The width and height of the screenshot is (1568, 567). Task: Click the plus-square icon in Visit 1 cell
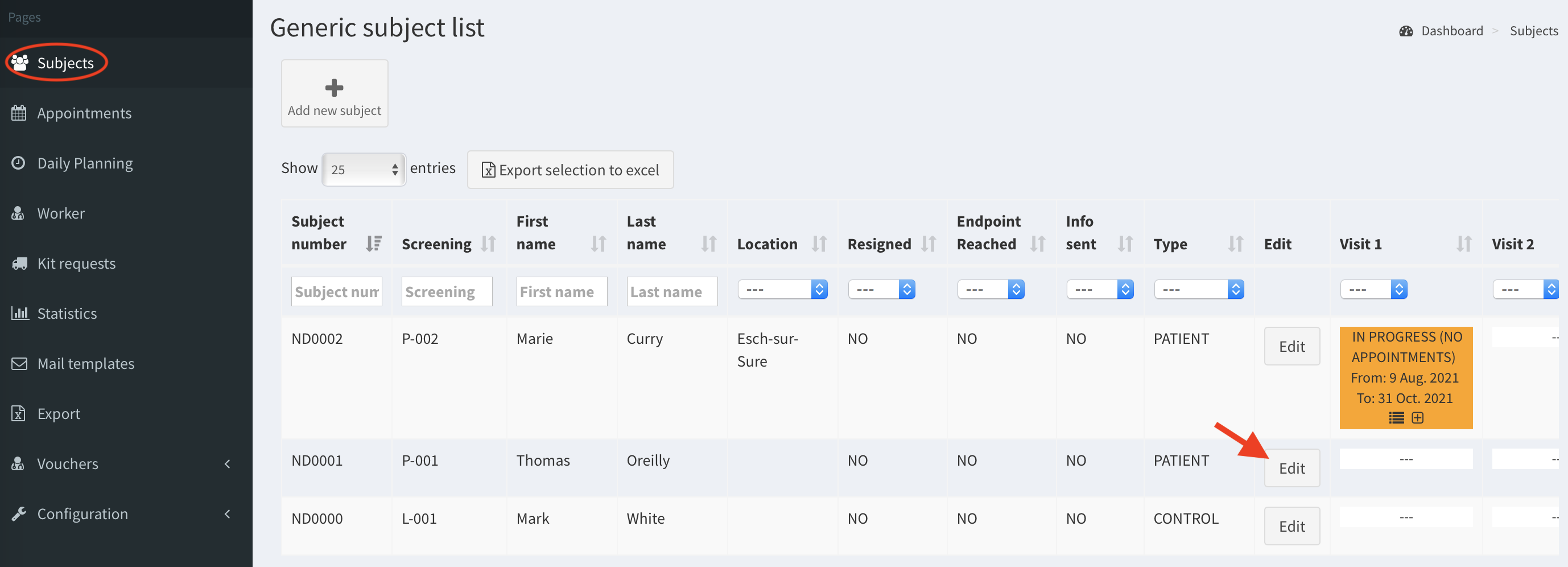(1418, 418)
